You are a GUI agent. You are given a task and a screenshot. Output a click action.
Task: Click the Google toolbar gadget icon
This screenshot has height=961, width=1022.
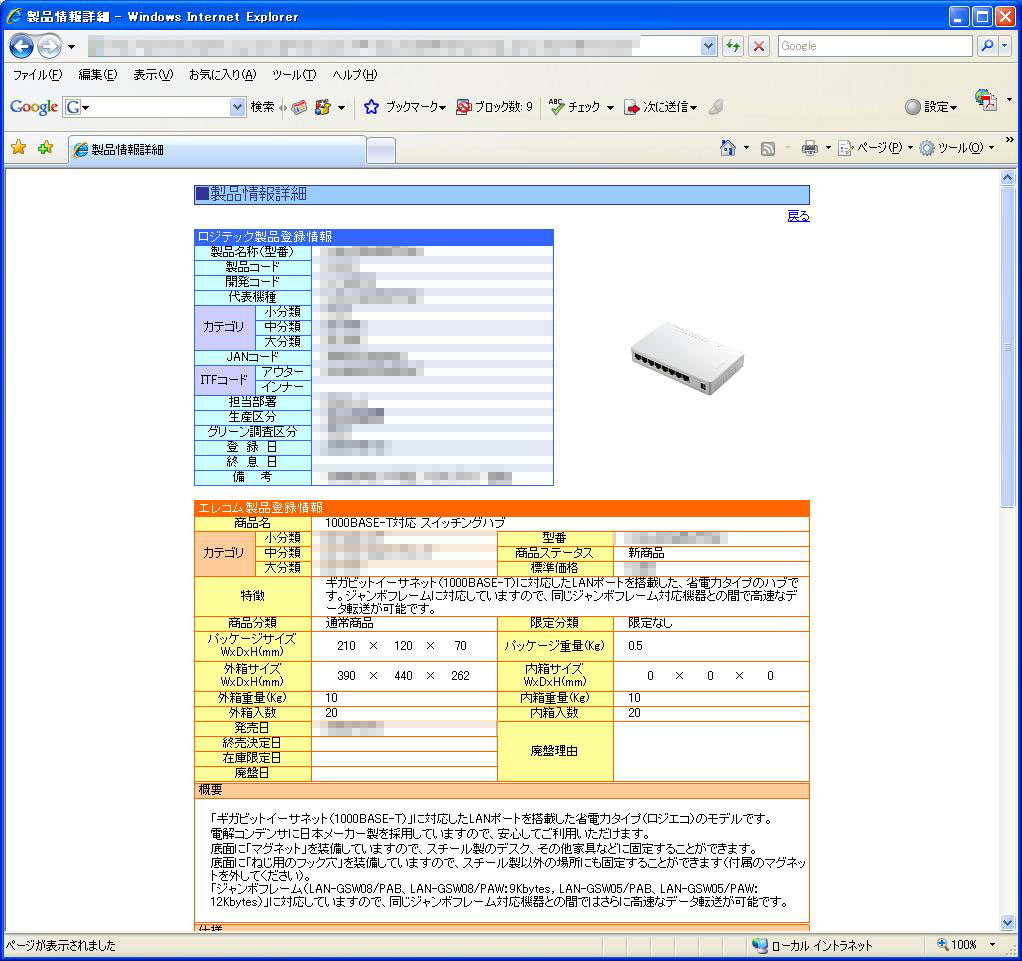tap(322, 107)
